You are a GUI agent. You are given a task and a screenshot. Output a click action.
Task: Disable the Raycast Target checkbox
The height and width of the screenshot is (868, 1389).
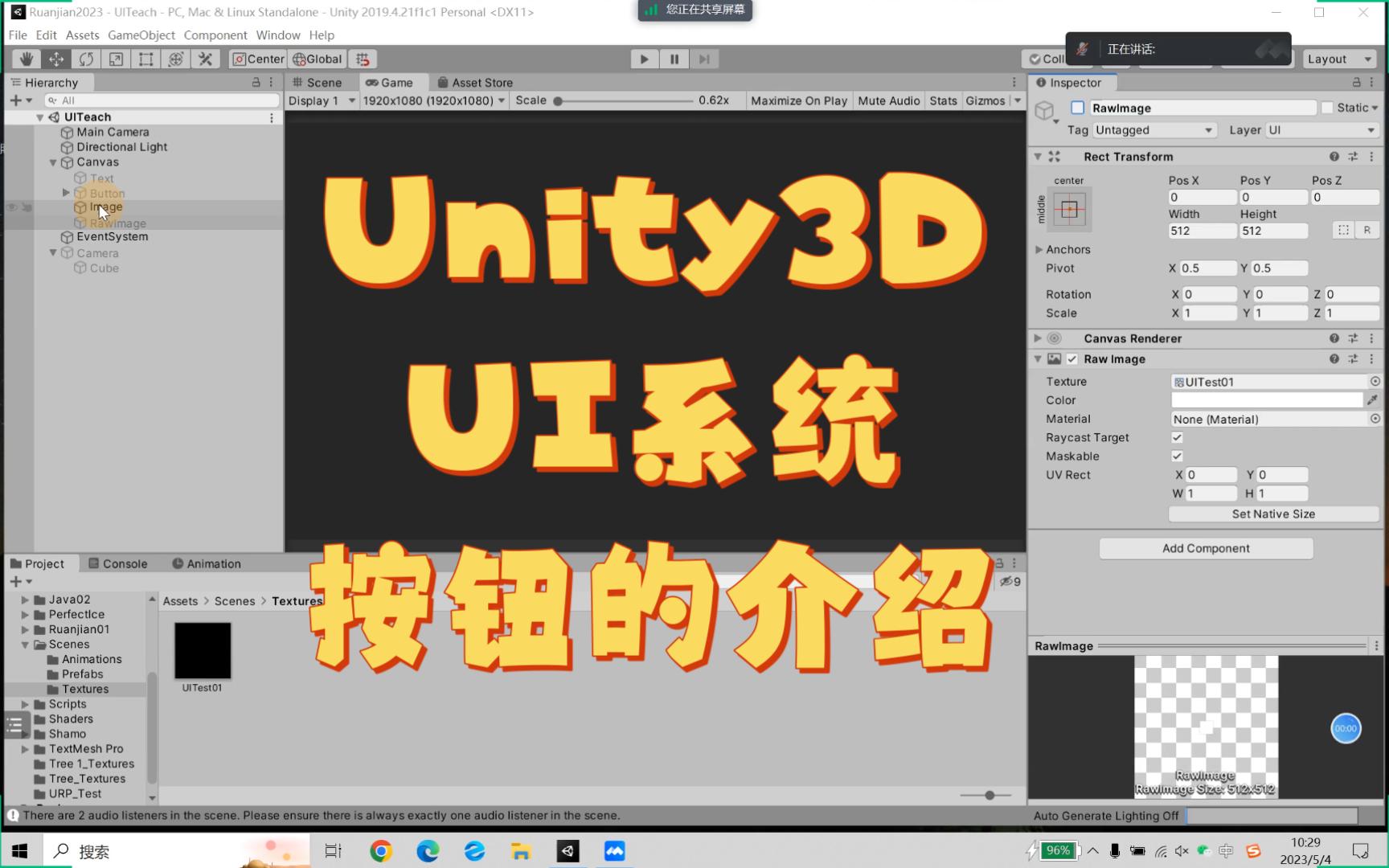coord(1177,437)
